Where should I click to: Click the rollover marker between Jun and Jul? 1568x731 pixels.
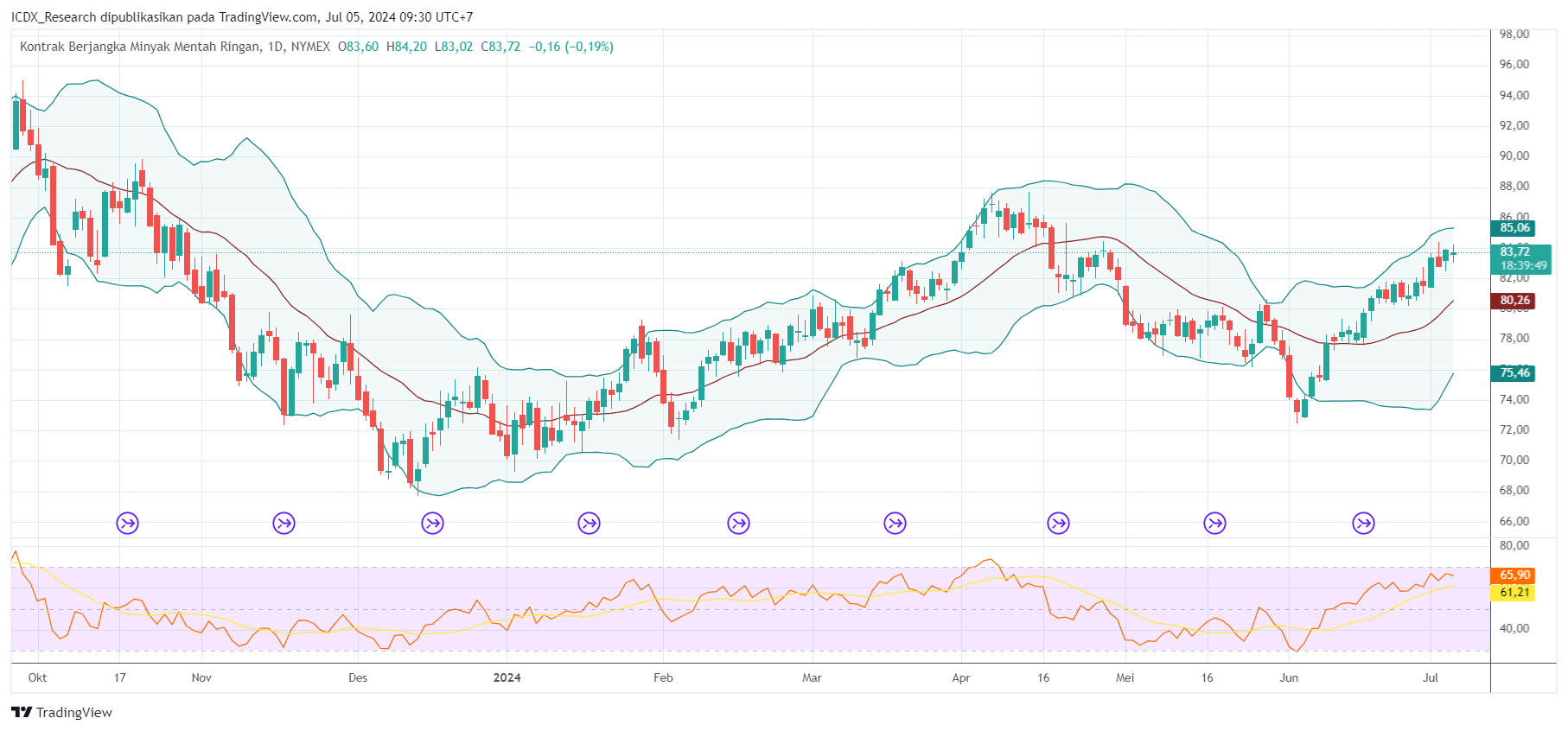1363,523
